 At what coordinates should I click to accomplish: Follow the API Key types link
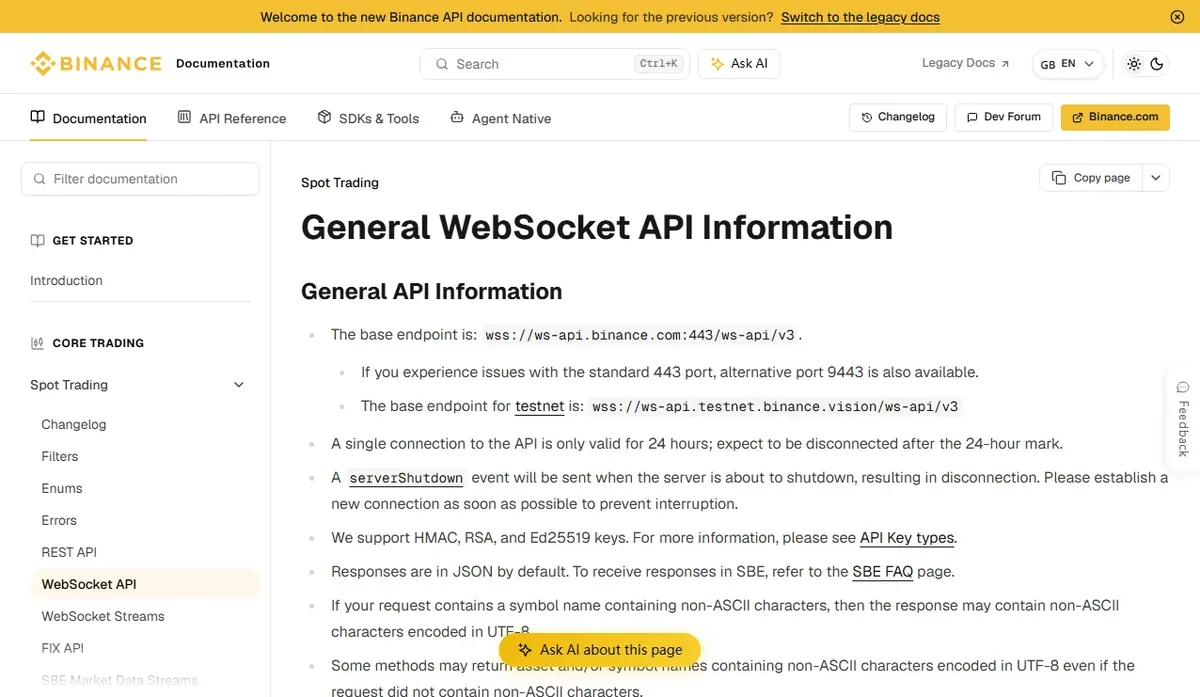tap(907, 538)
